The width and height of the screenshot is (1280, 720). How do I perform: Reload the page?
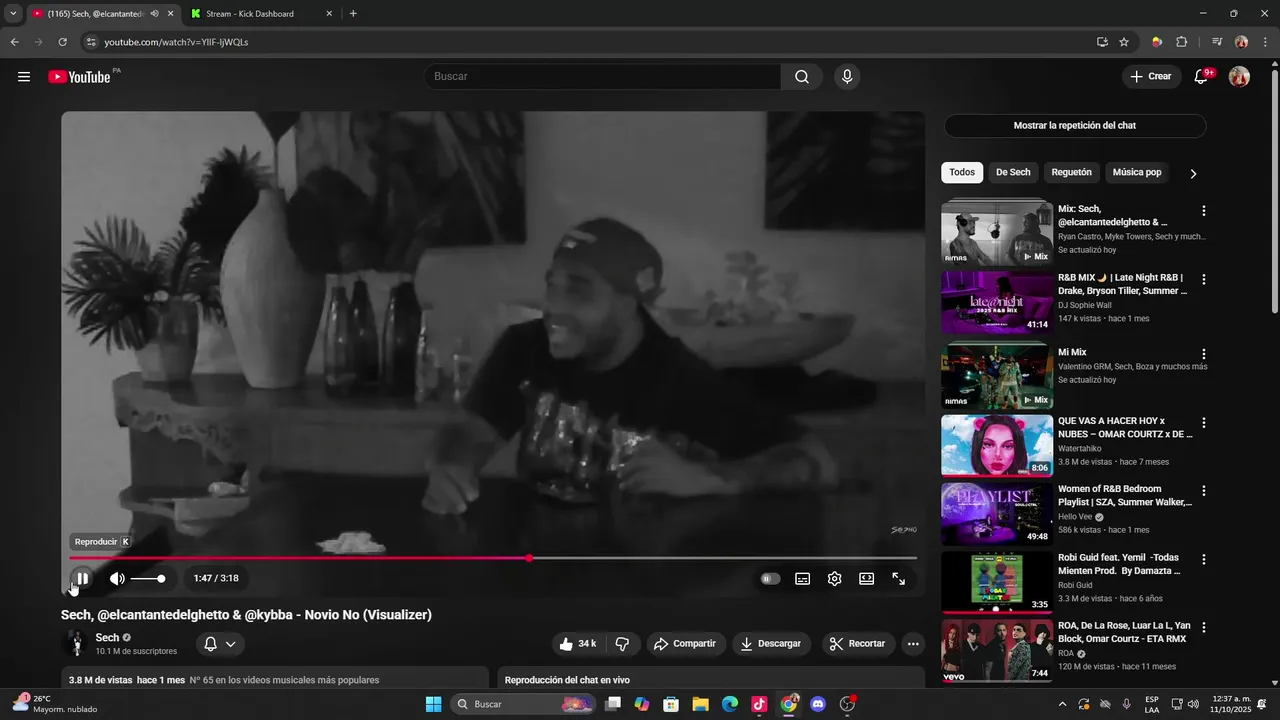coord(62,42)
